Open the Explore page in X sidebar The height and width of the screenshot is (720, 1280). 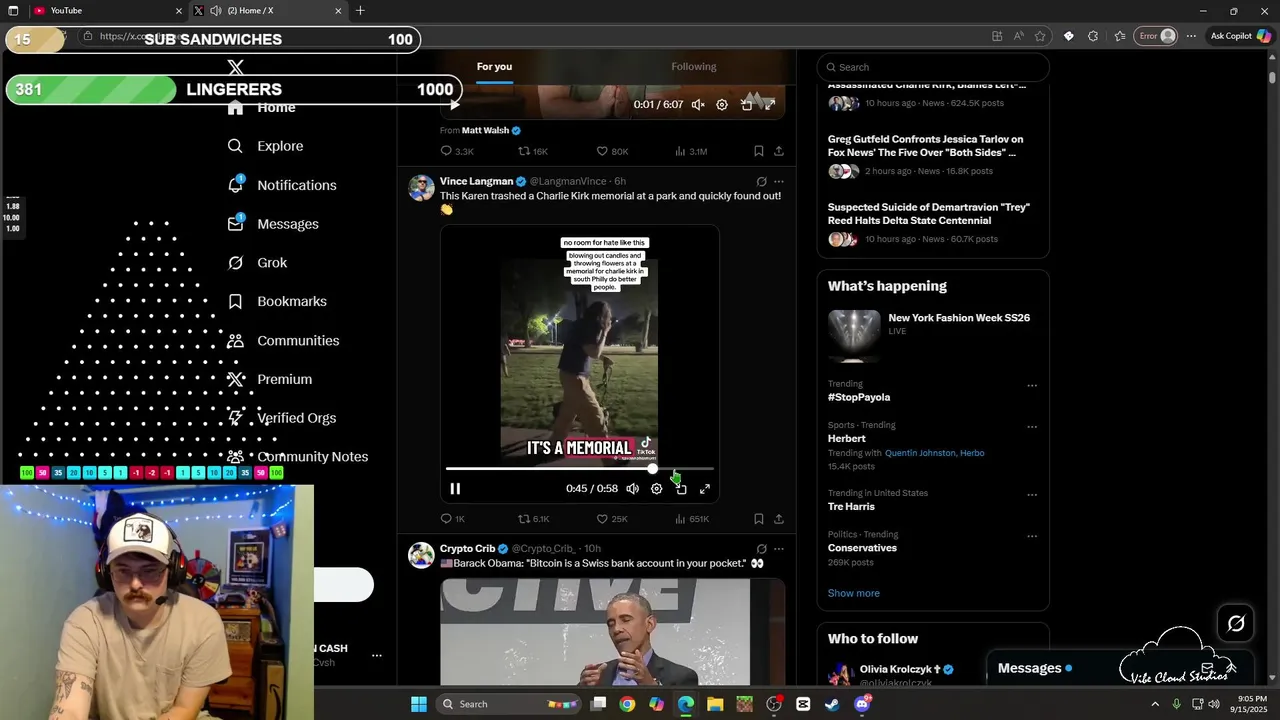click(265, 146)
